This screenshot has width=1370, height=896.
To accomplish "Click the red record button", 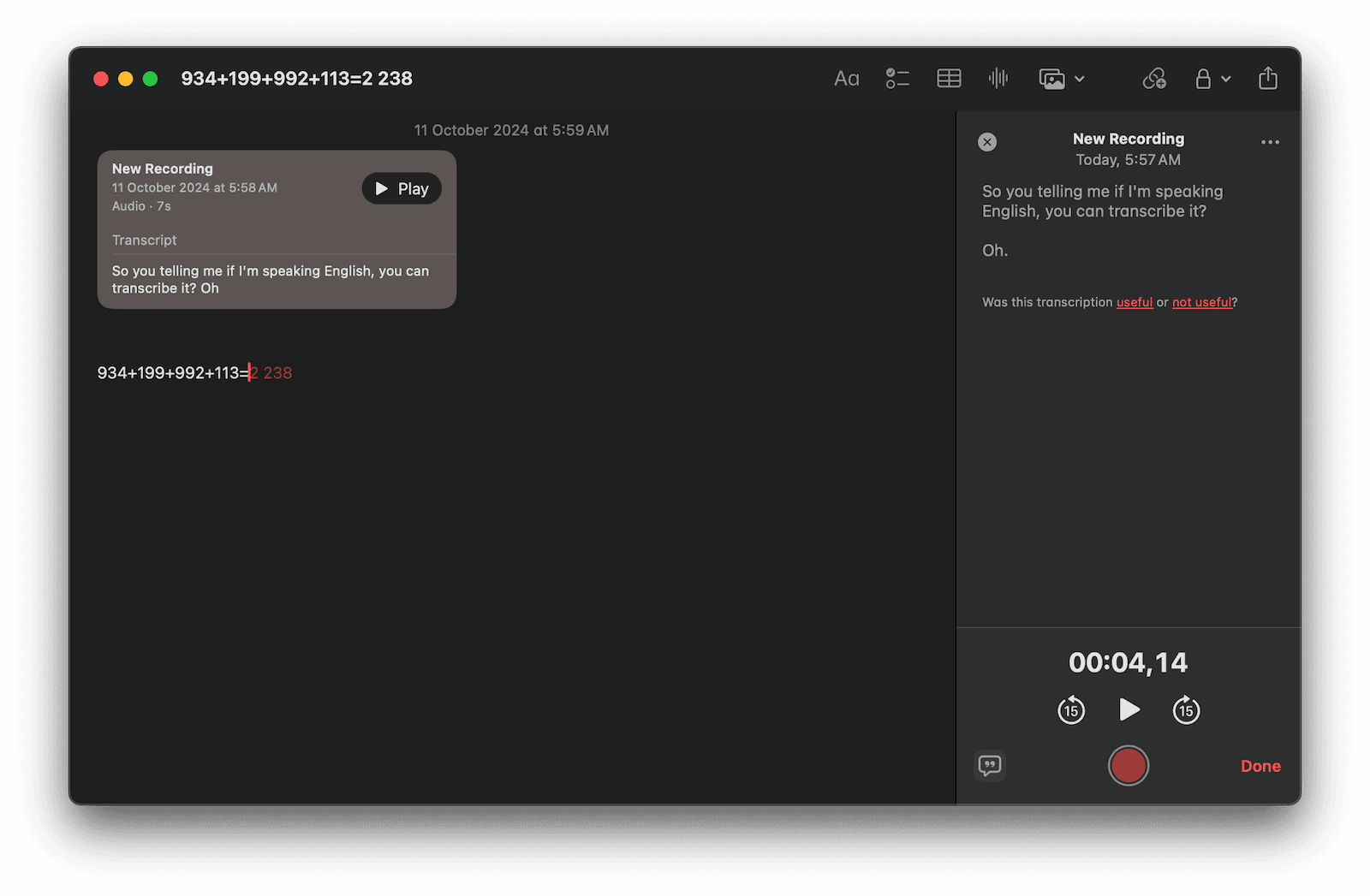I will 1129,765.
